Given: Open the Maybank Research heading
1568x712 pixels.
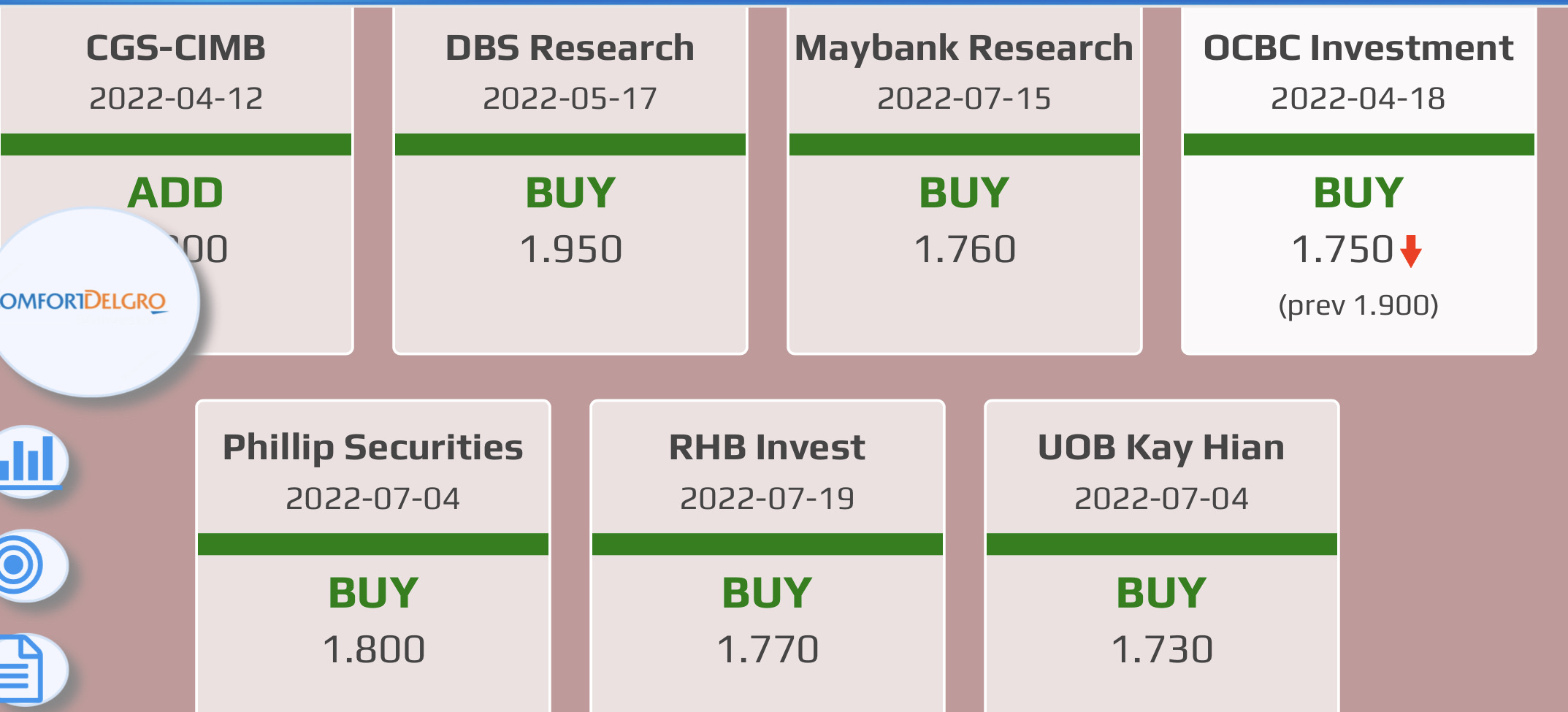Looking at the screenshot, I should coord(964,48).
